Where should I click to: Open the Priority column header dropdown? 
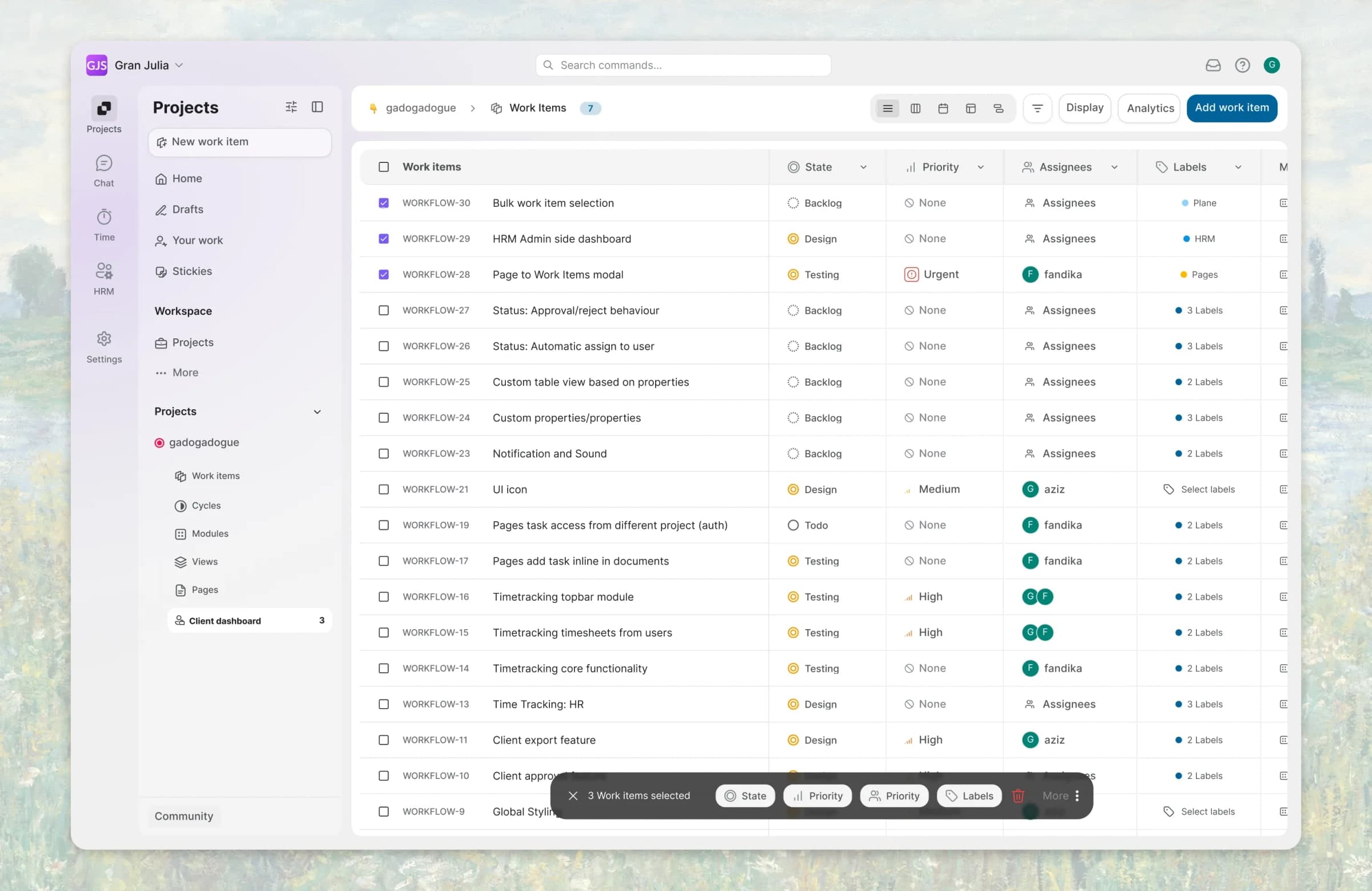click(980, 167)
